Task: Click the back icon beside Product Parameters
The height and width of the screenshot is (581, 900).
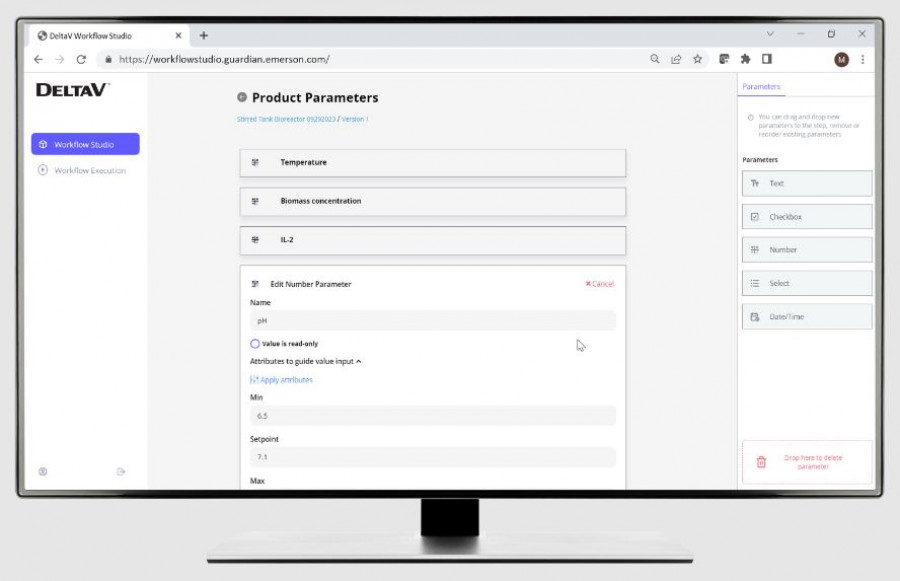Action: click(x=242, y=97)
